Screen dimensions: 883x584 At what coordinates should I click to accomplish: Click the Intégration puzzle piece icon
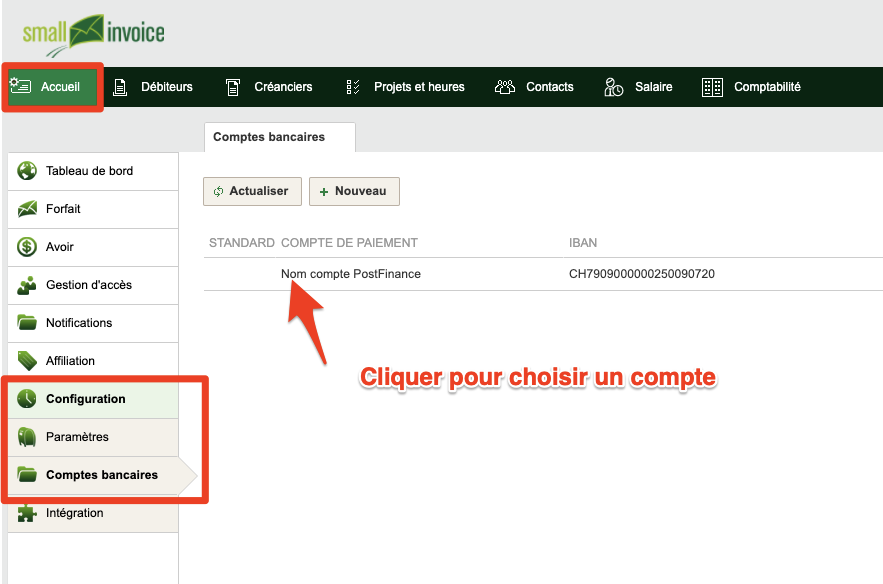tap(26, 513)
